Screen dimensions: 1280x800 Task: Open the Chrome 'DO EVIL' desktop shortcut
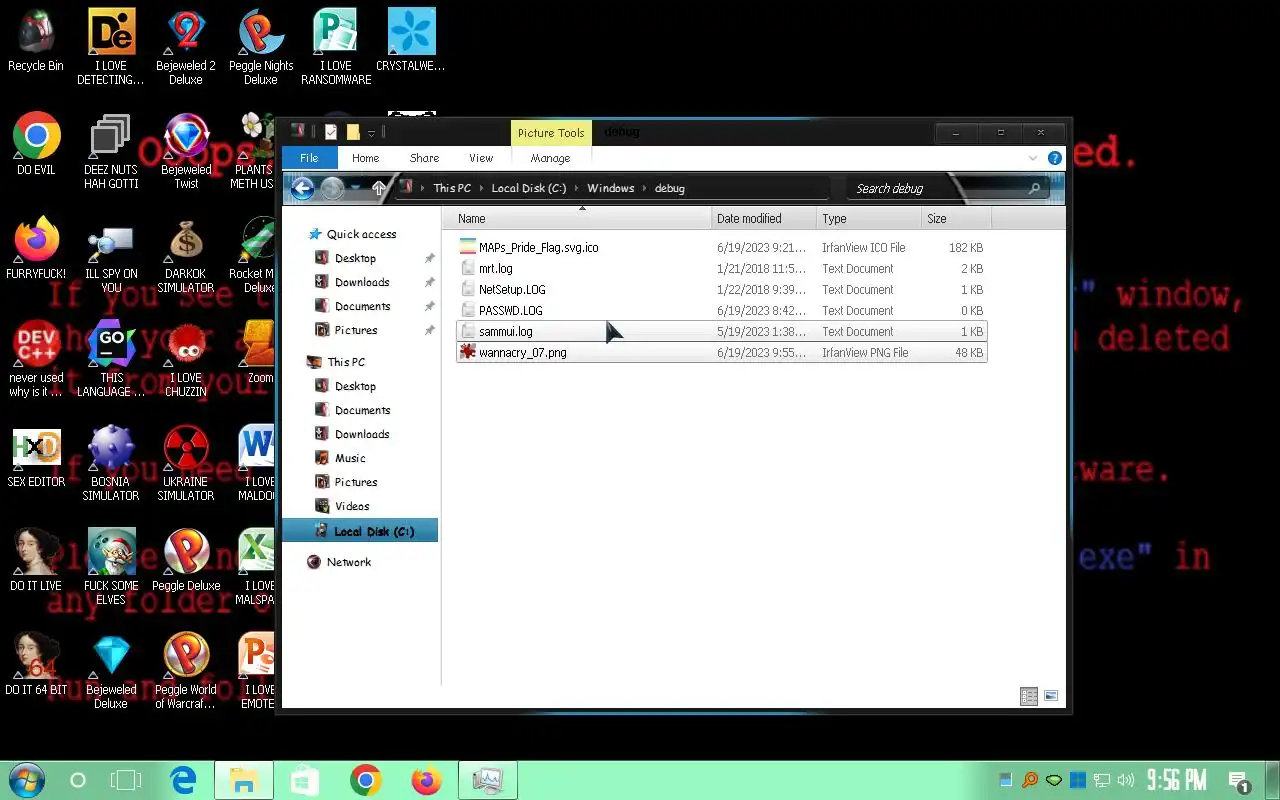pyautogui.click(x=36, y=144)
